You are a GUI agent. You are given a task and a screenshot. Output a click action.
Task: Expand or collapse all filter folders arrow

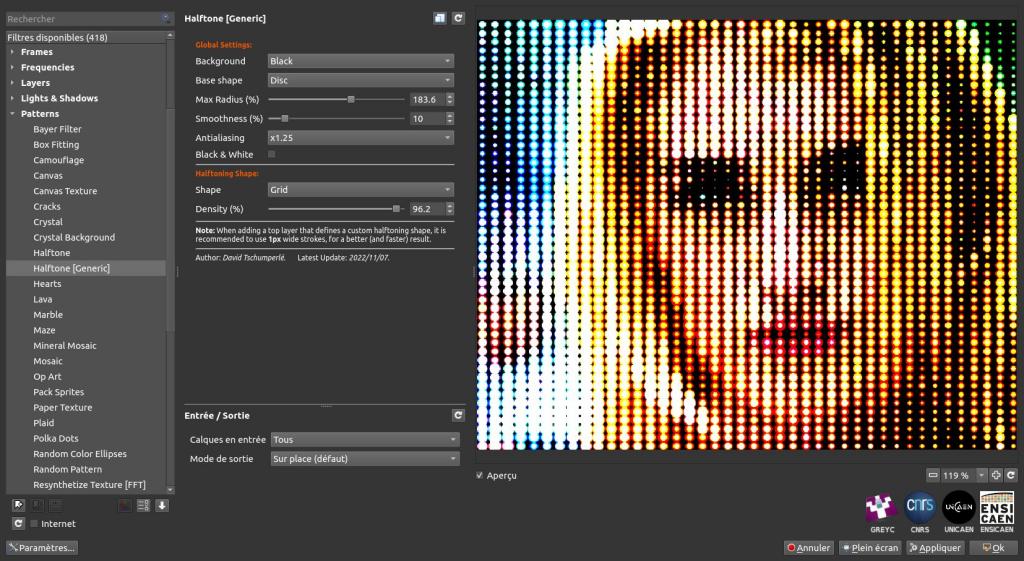[x=162, y=505]
